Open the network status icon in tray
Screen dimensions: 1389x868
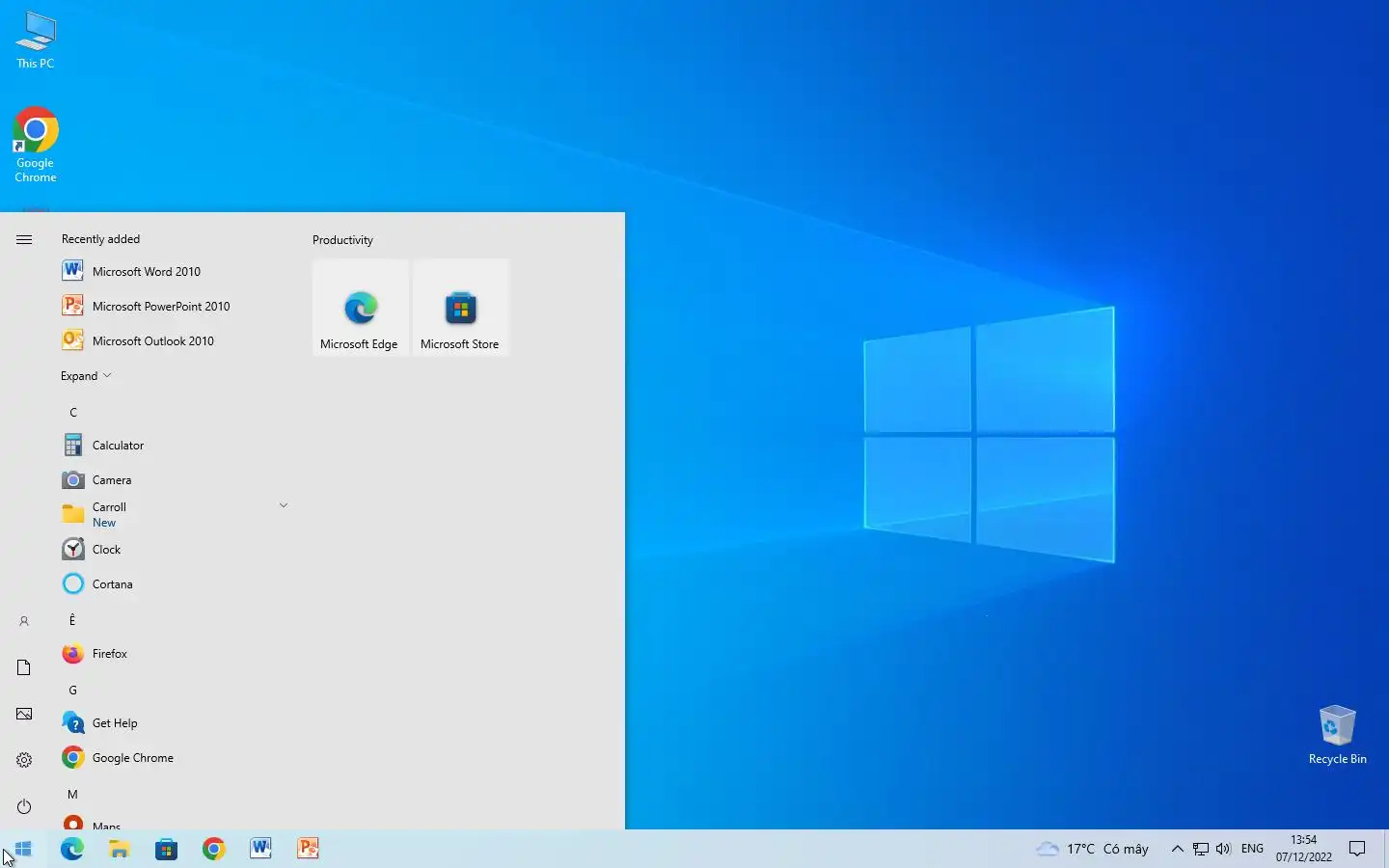pos(1201,849)
